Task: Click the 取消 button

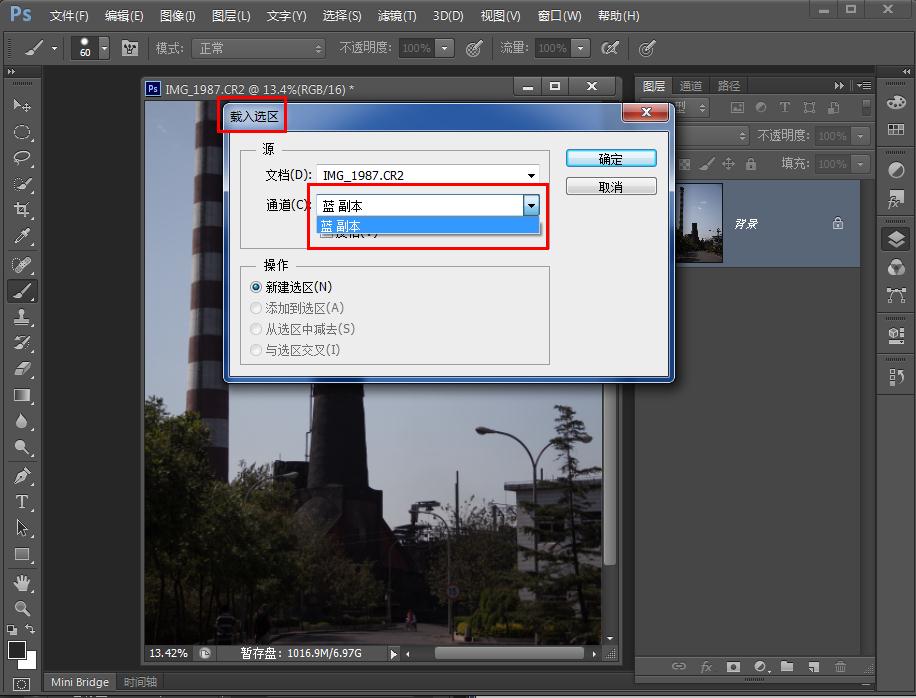Action: click(611, 187)
